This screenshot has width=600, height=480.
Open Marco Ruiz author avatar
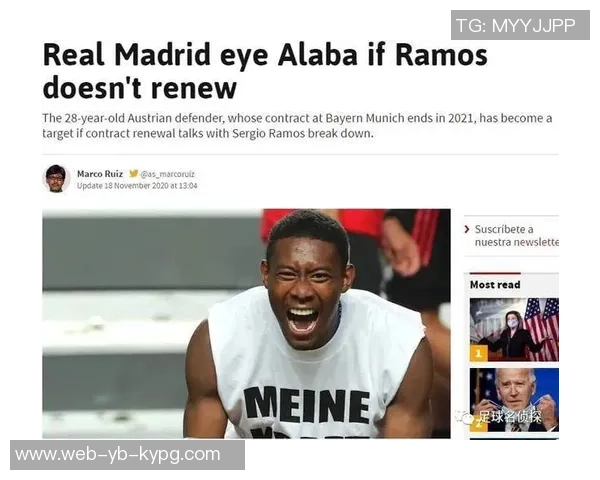pos(56,179)
